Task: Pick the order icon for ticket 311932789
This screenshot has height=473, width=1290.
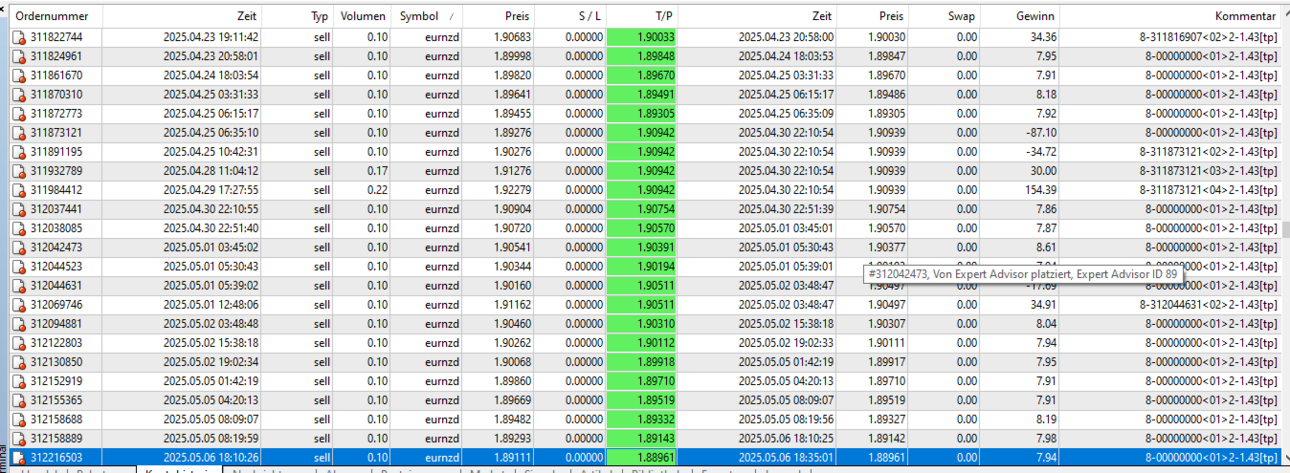Action: (x=18, y=171)
